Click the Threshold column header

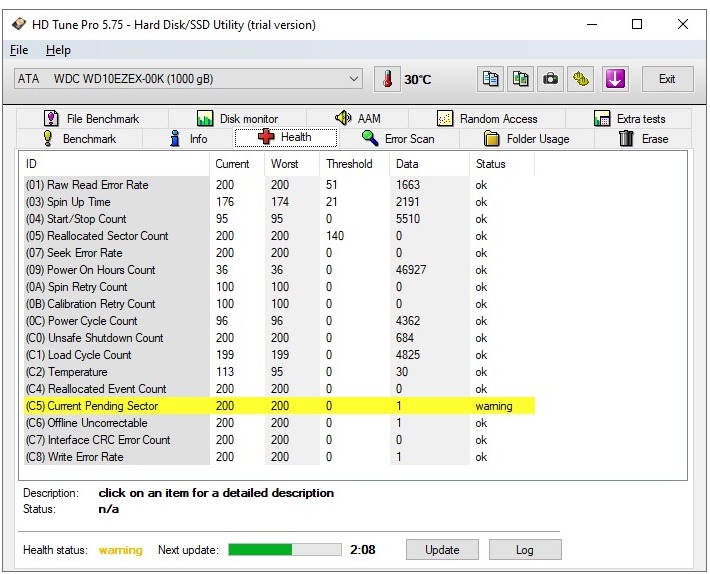pos(355,164)
